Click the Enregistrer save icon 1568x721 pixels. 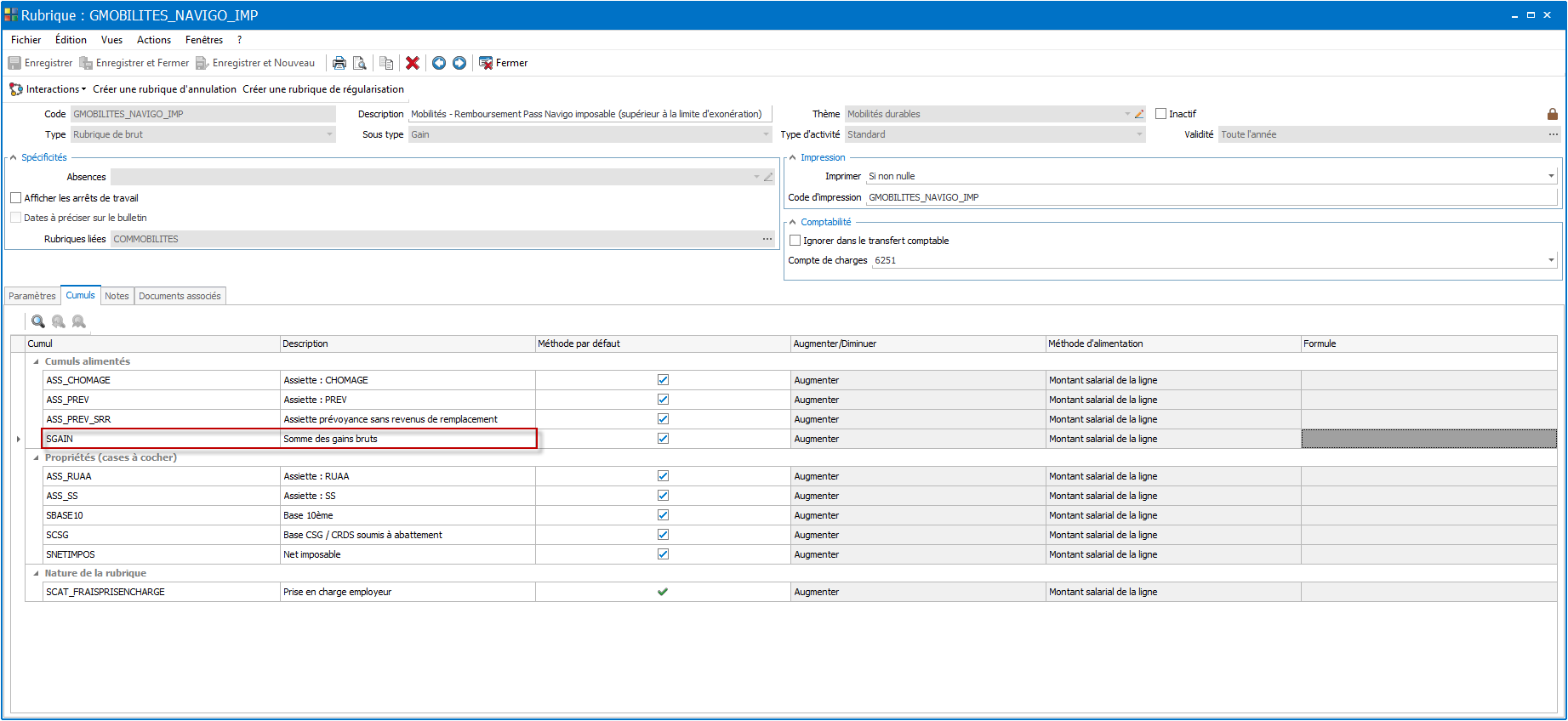pos(14,63)
